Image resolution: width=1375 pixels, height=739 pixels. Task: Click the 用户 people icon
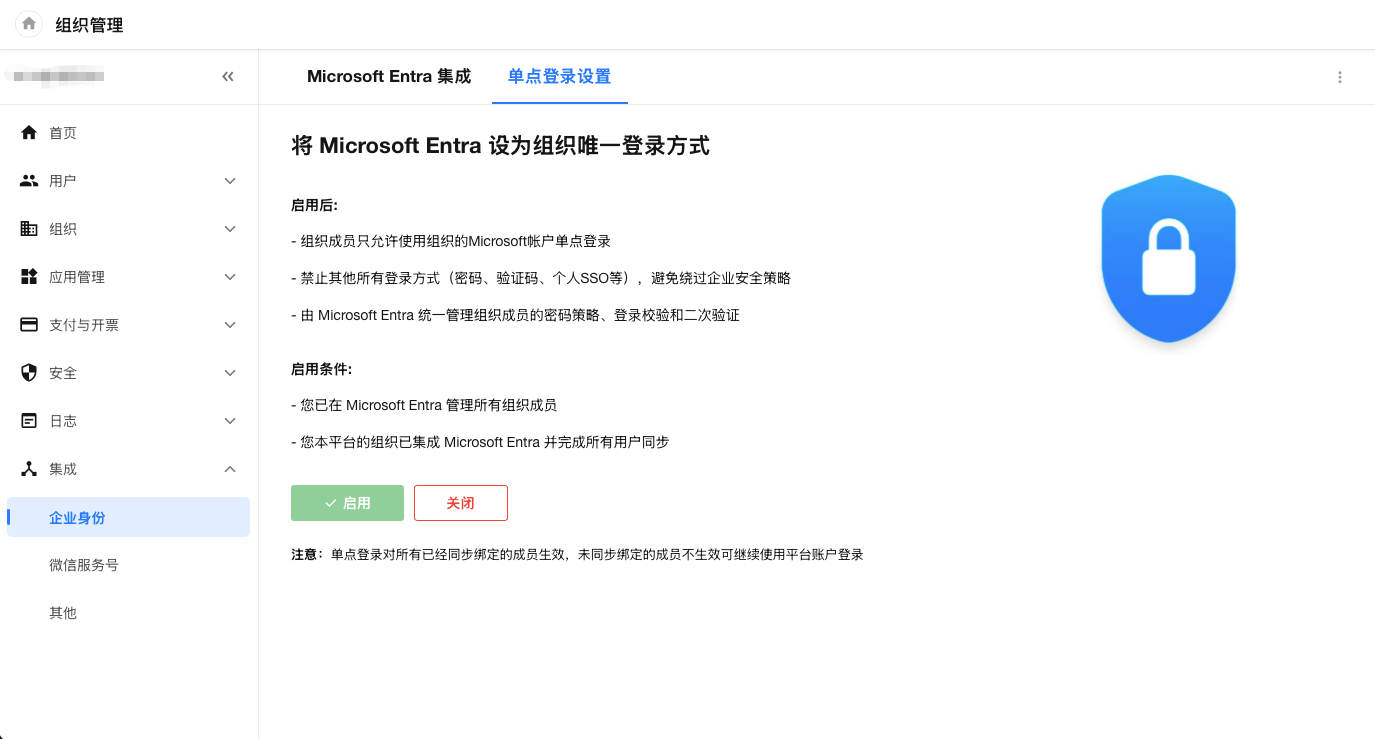point(29,181)
